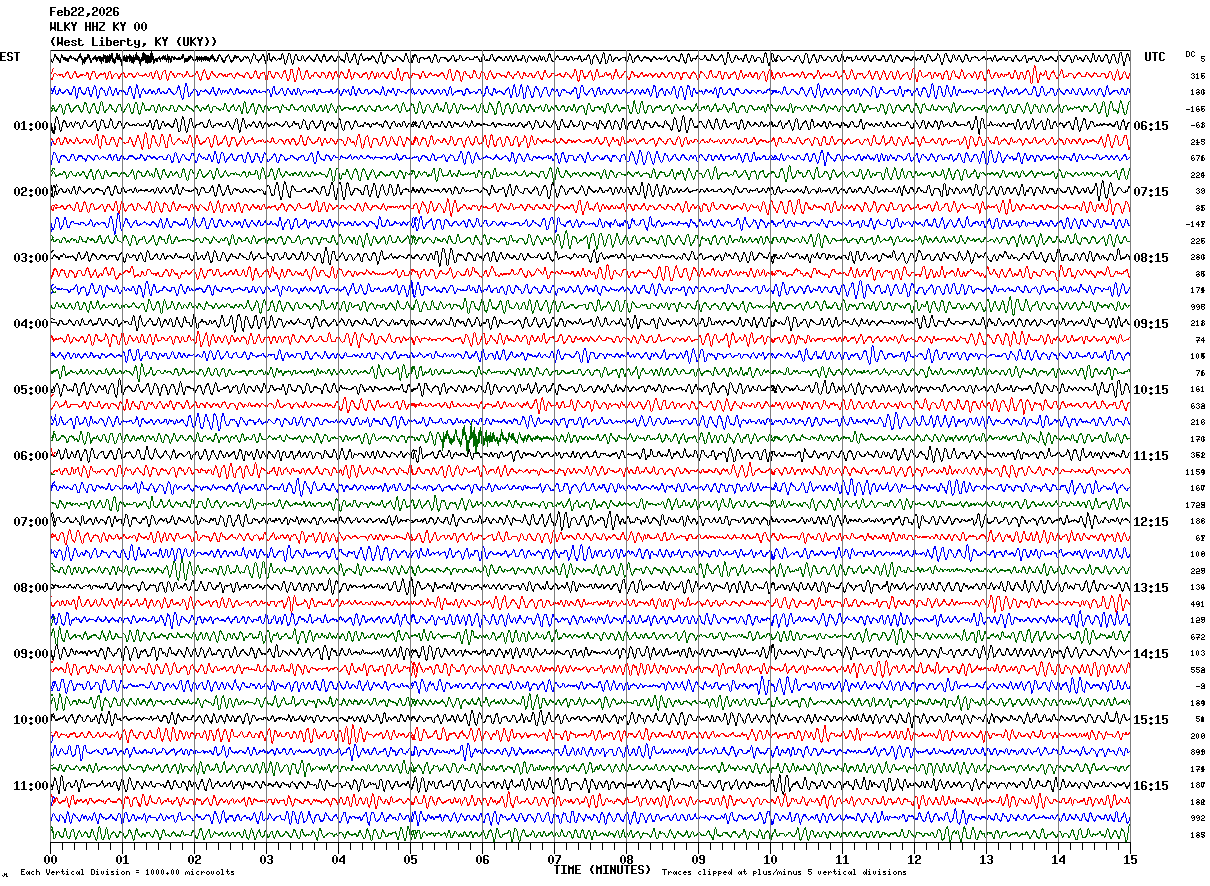Screen dimensions: 1210x886
Task: Click the station code 'WLKY HHZ KY 00'
Action: tap(98, 27)
